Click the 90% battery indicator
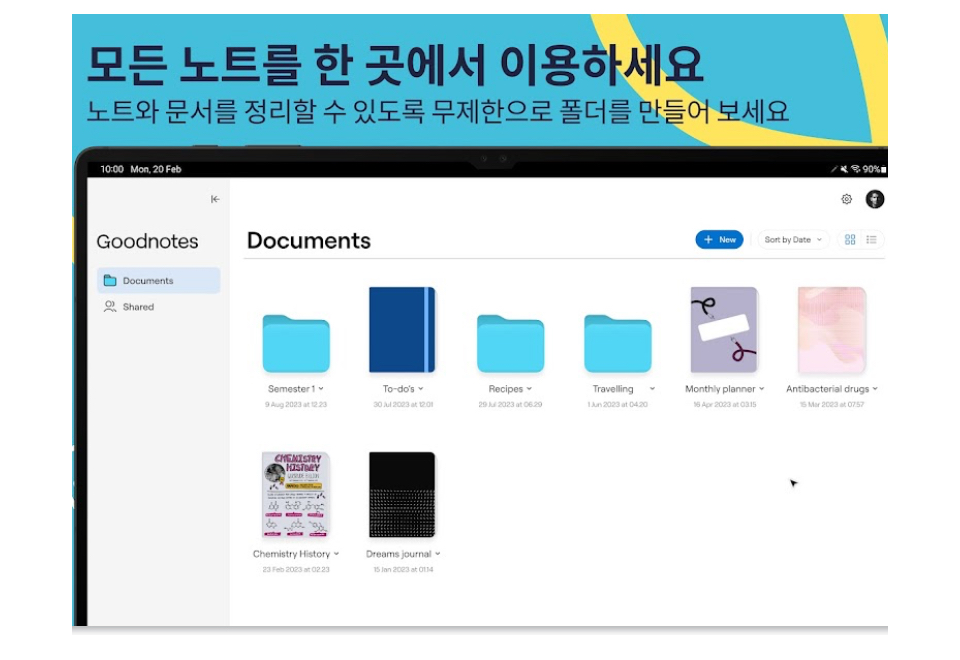This screenshot has width=960, height=660. pos(874,169)
